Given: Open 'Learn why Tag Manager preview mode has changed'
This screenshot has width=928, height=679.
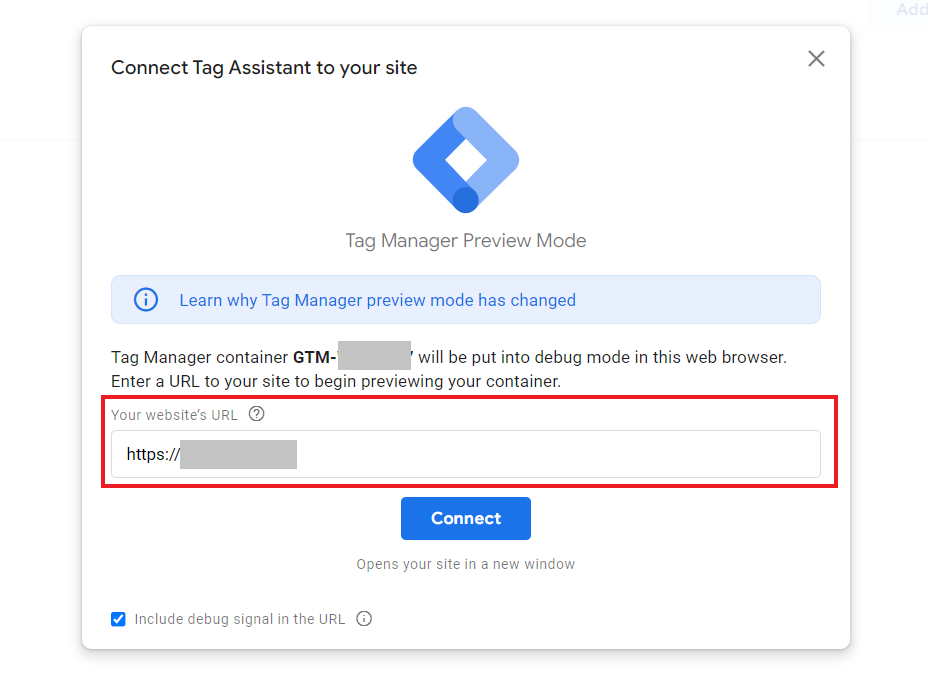Looking at the screenshot, I should 378,300.
